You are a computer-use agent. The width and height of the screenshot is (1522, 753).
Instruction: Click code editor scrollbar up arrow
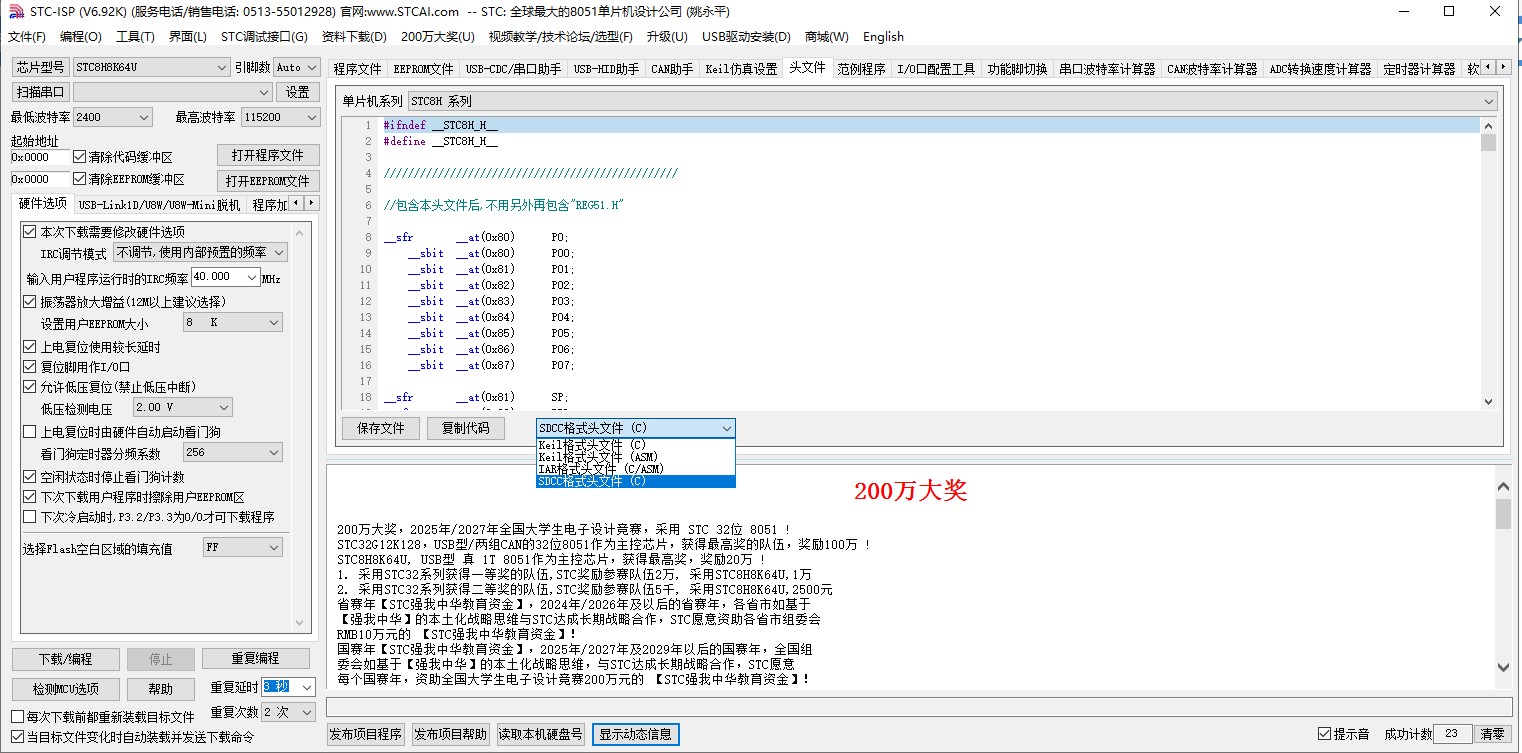coord(1488,126)
